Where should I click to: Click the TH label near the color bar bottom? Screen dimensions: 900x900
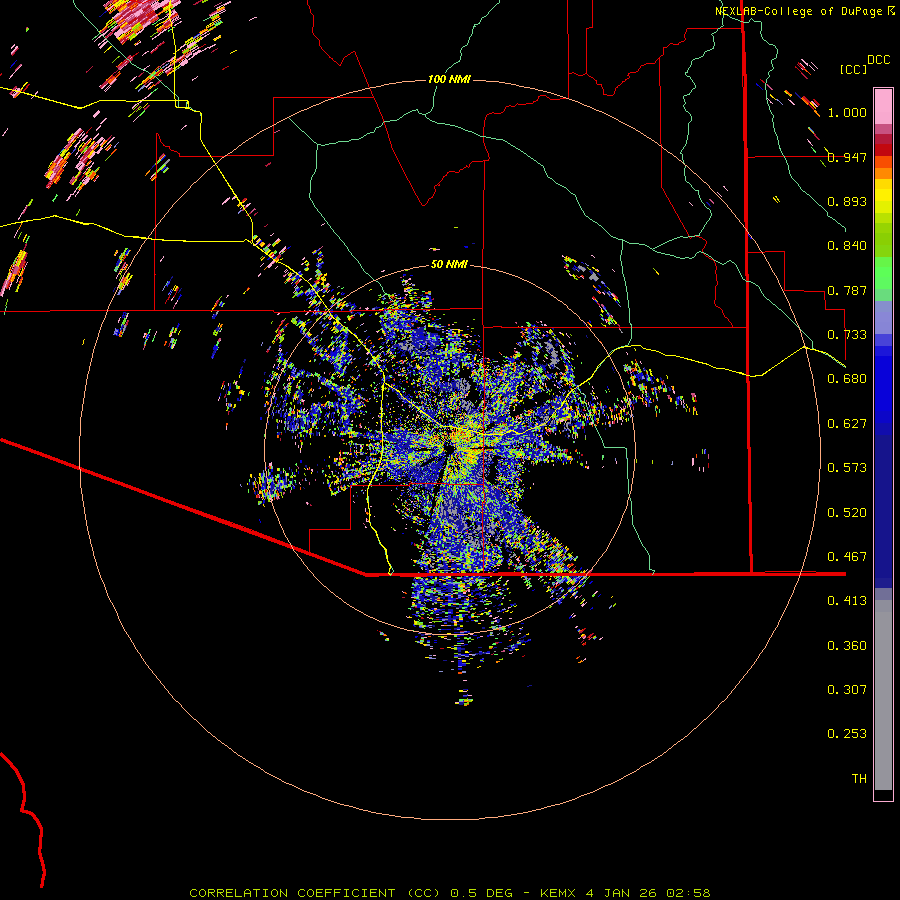[859, 779]
